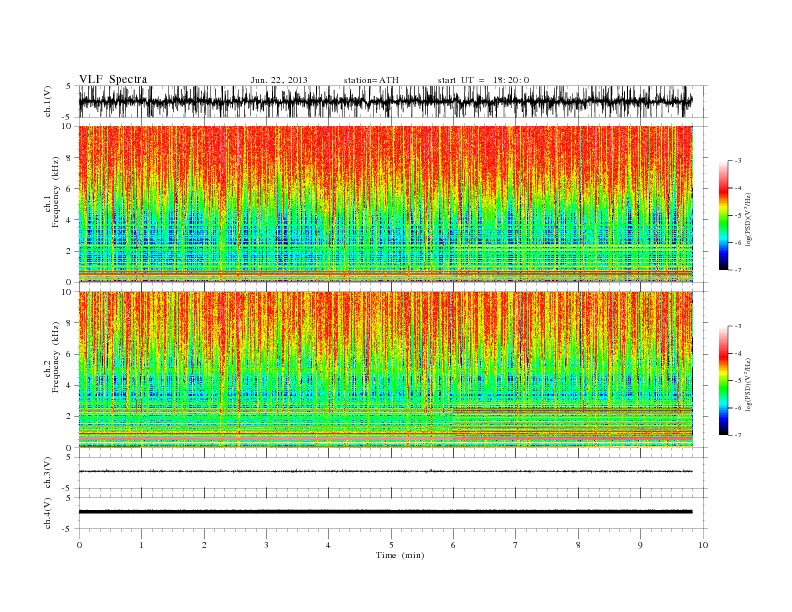Click the thick ch.4 voltage trace
This screenshot has height=612, width=792.
tap(385, 512)
